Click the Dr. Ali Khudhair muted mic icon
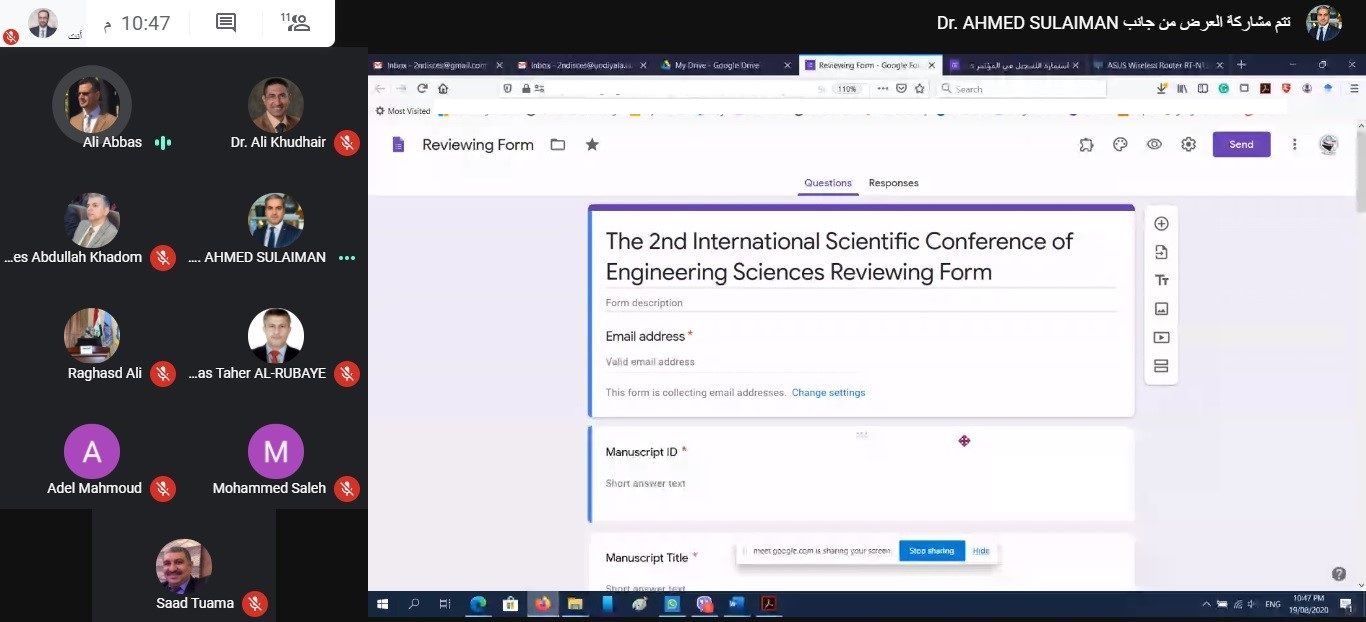This screenshot has width=1366, height=622. point(347,143)
